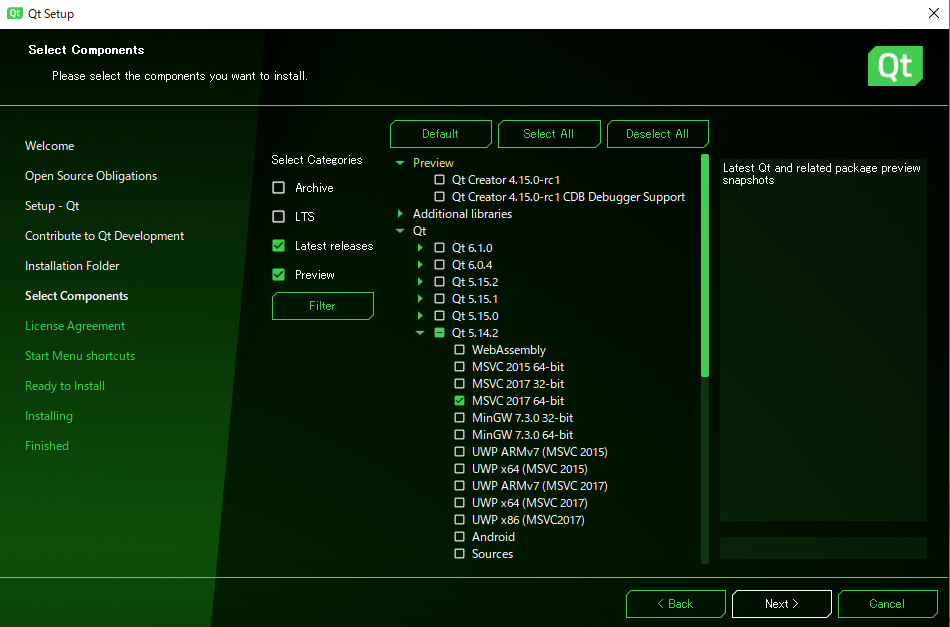Close the Qt Setup window

click(934, 13)
